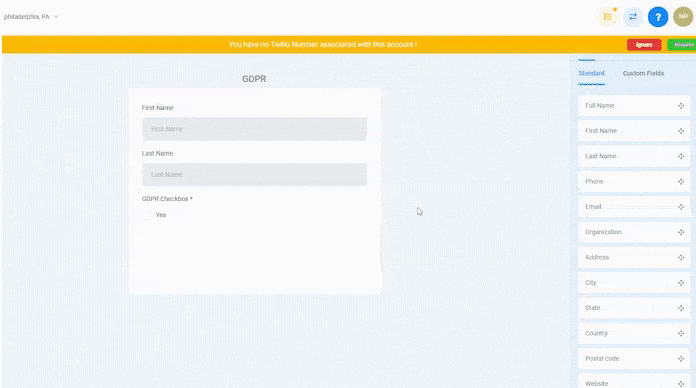Screen dimensions: 696x388
Task: Expand the philadelphia, PA location dropdown
Action: pyautogui.click(x=31, y=17)
